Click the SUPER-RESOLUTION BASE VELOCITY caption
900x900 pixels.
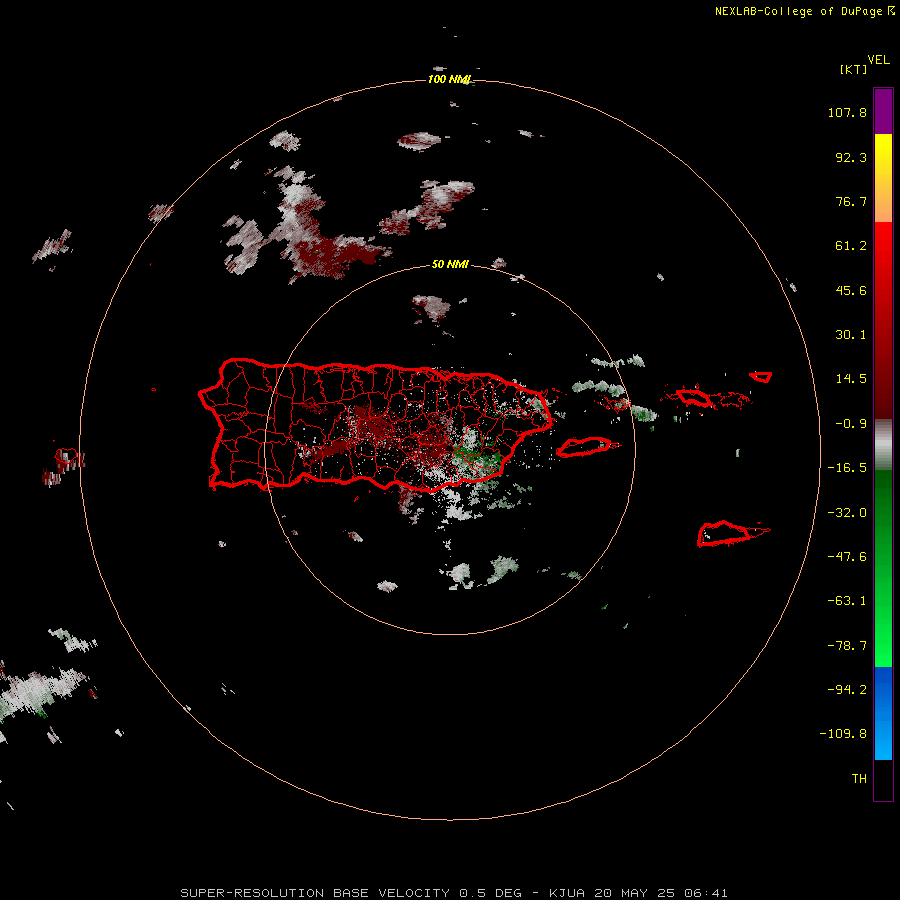(453, 893)
